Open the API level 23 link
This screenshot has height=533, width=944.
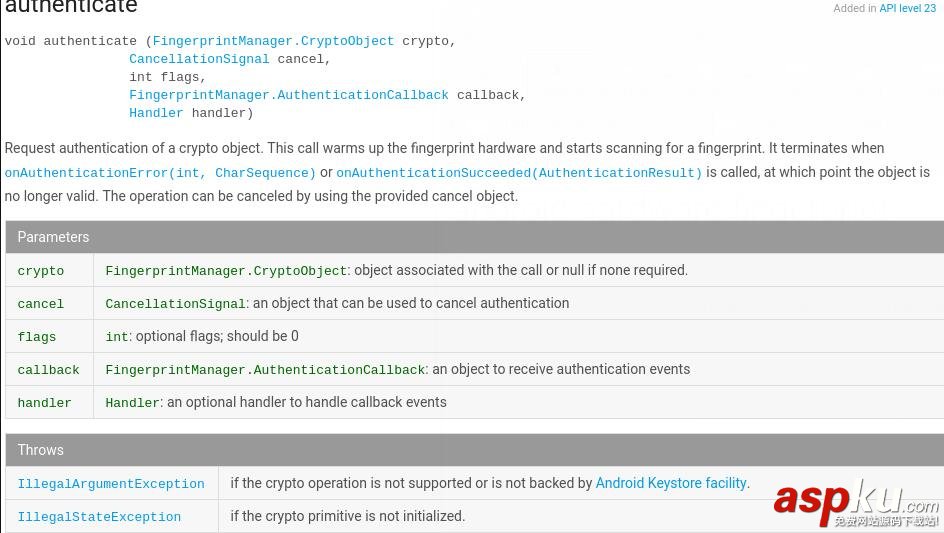(907, 8)
